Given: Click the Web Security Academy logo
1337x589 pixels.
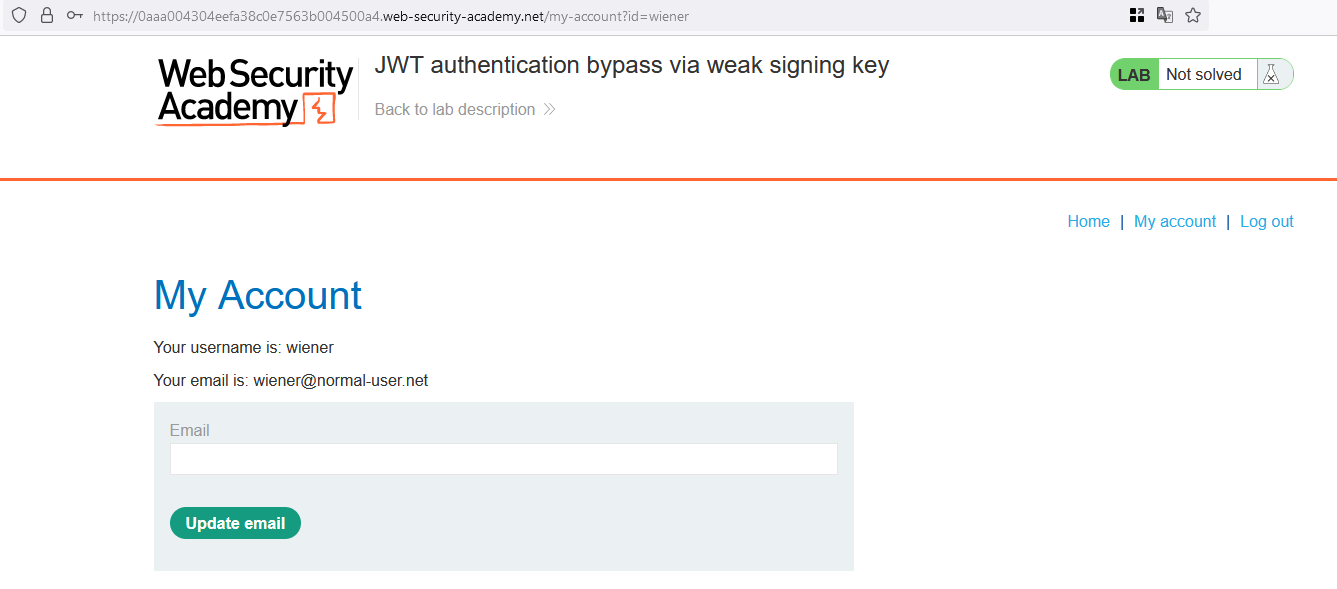Looking at the screenshot, I should click(255, 91).
